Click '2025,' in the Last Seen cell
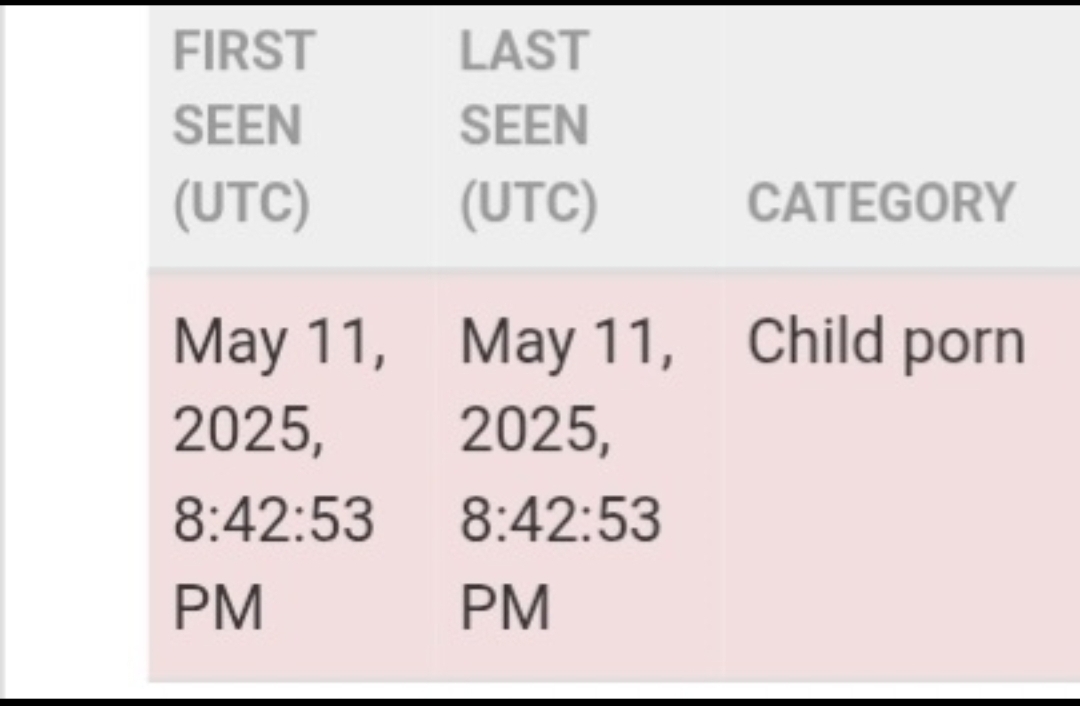The width and height of the screenshot is (1080, 706). [x=535, y=430]
